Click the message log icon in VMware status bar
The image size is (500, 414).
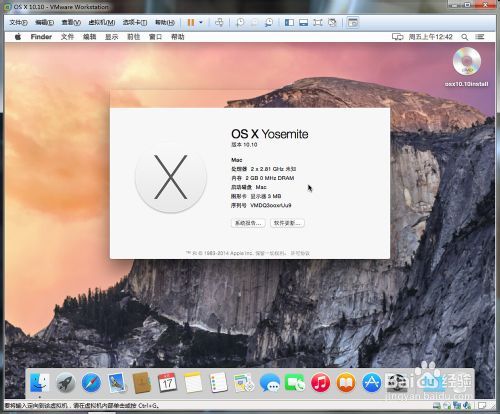click(x=482, y=406)
